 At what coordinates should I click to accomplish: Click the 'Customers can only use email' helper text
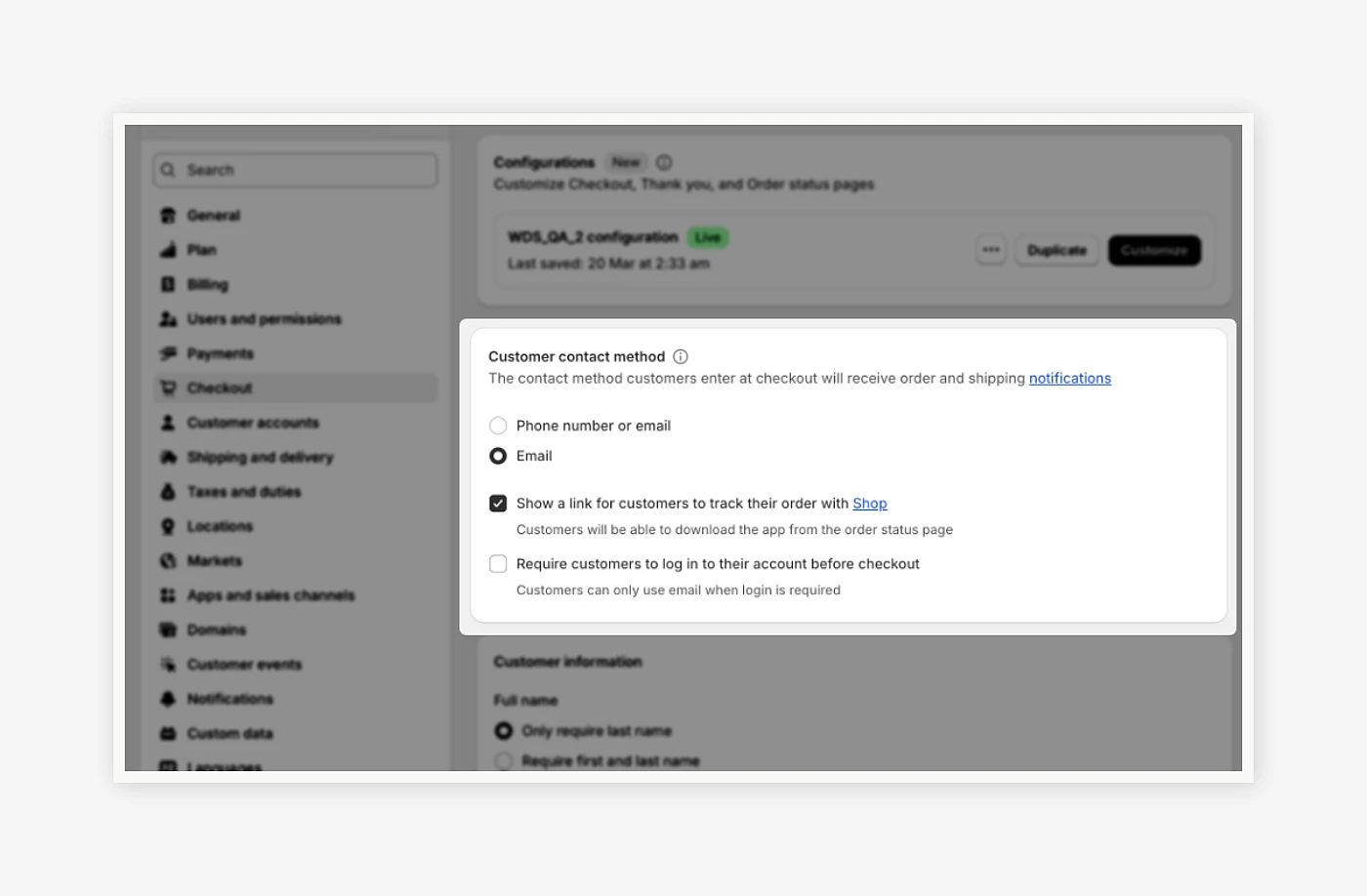tap(679, 591)
